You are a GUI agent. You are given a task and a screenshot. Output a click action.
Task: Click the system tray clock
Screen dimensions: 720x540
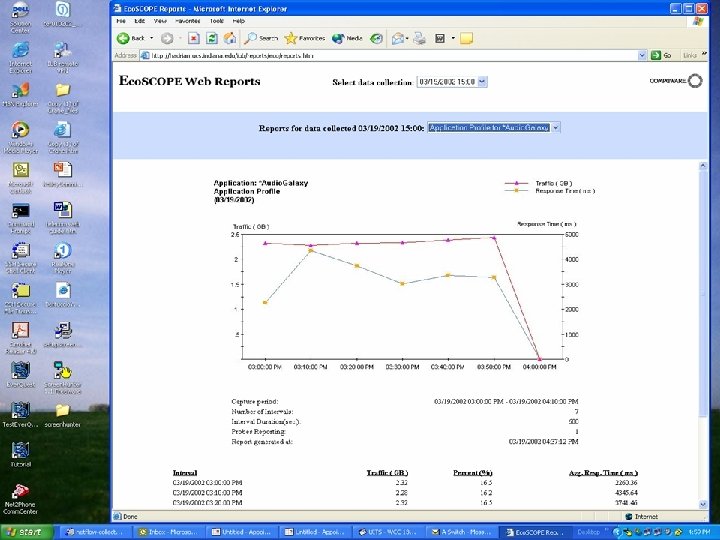(699, 532)
